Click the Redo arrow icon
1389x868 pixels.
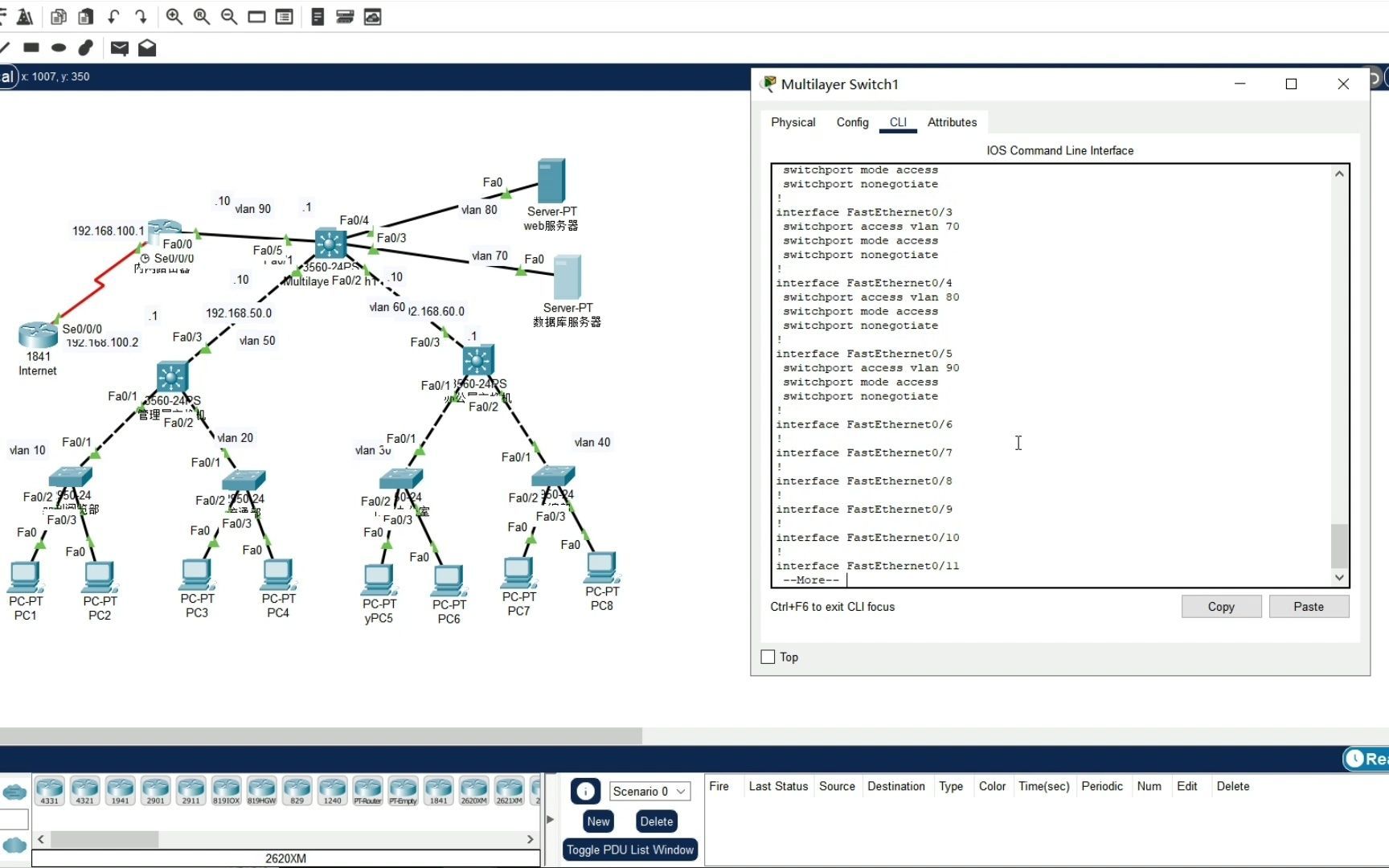(x=141, y=16)
